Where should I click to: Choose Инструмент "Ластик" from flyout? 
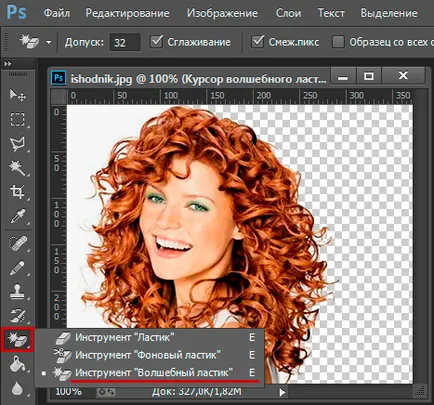coord(149,338)
